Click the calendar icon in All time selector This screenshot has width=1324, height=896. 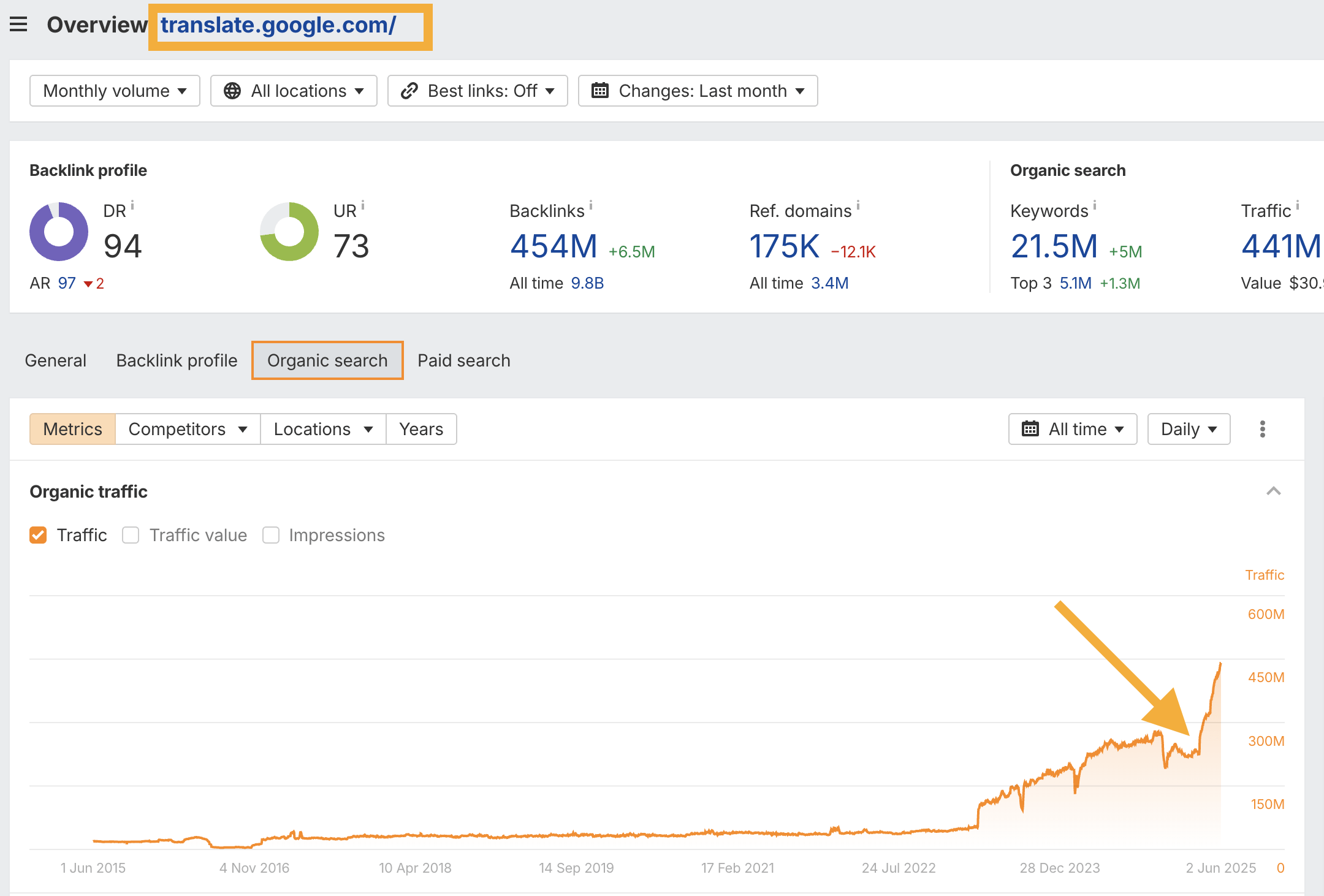[x=1032, y=429]
